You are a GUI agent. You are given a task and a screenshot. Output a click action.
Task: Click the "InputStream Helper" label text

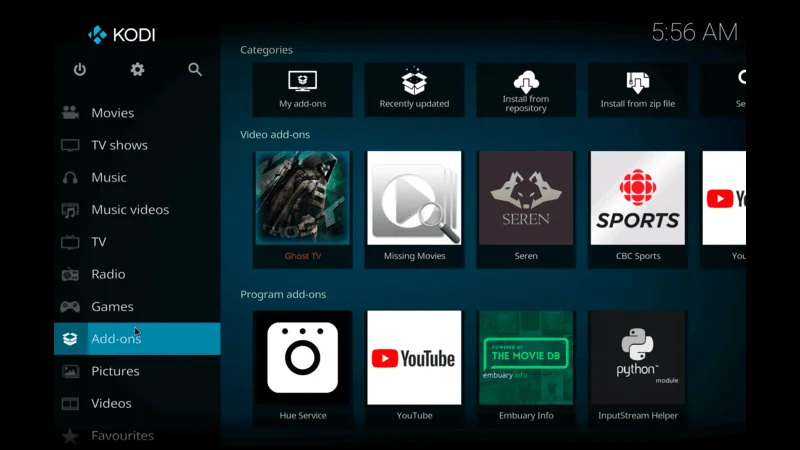pyautogui.click(x=638, y=416)
